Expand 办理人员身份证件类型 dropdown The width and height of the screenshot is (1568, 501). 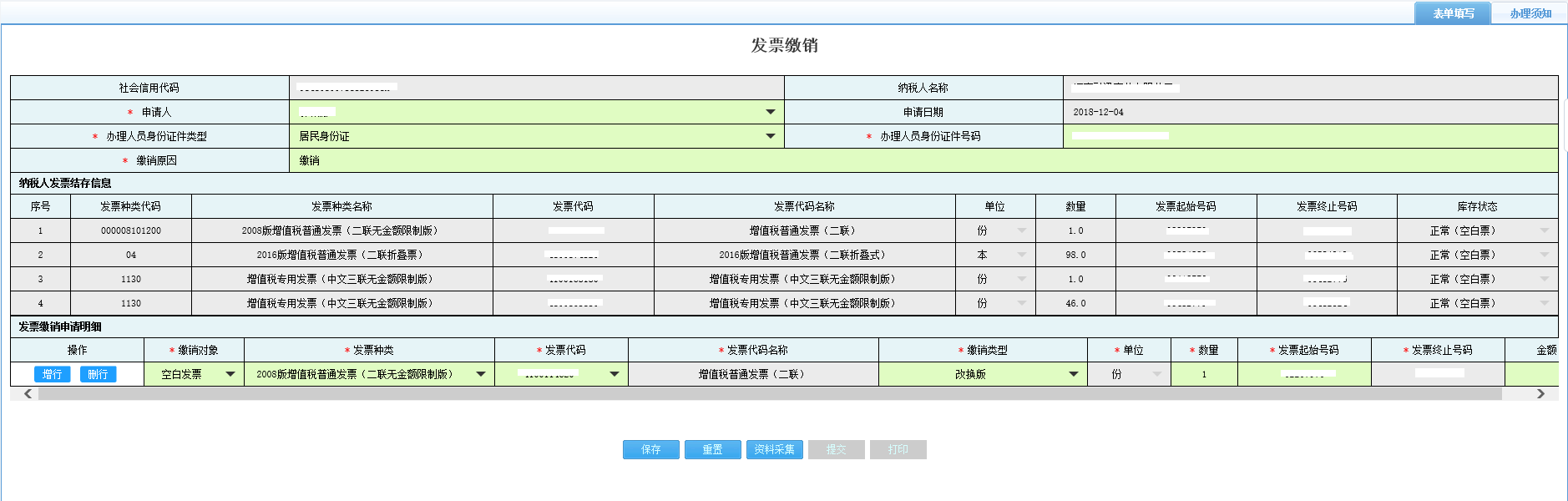[770, 136]
